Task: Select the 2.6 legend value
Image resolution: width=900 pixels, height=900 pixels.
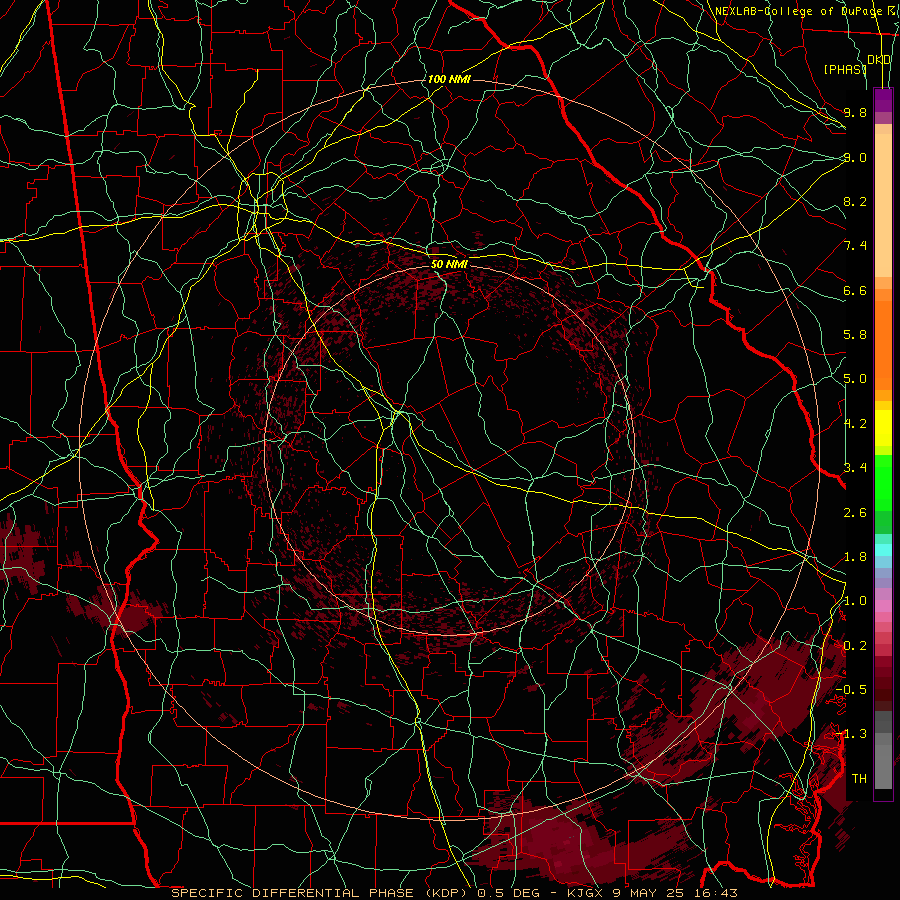Action: 855,512
